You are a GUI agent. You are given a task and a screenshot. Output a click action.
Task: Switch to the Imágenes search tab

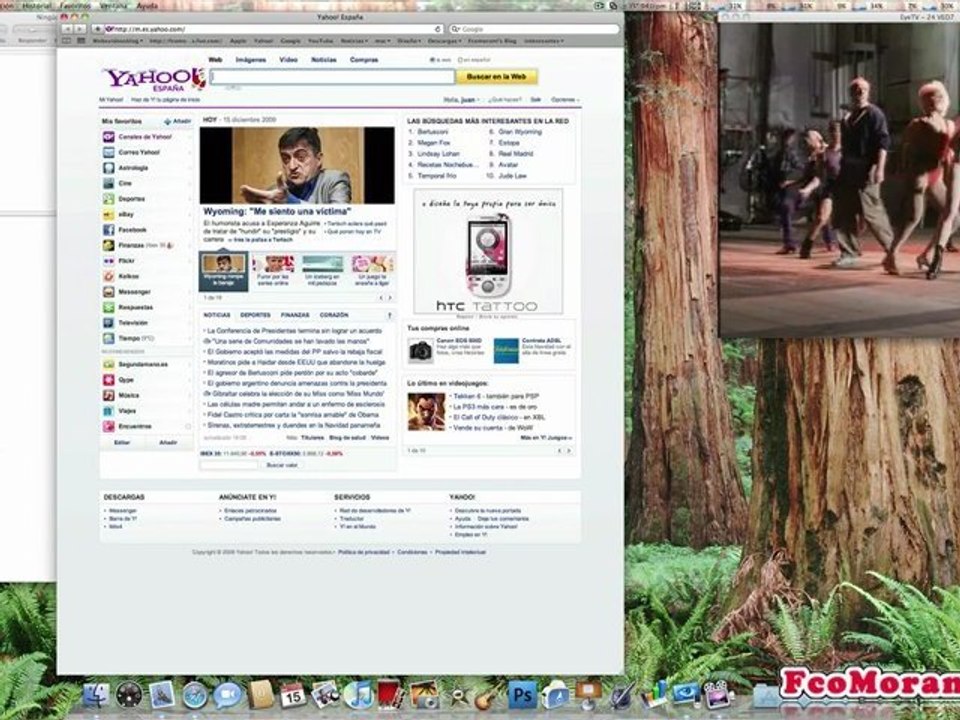pos(251,60)
